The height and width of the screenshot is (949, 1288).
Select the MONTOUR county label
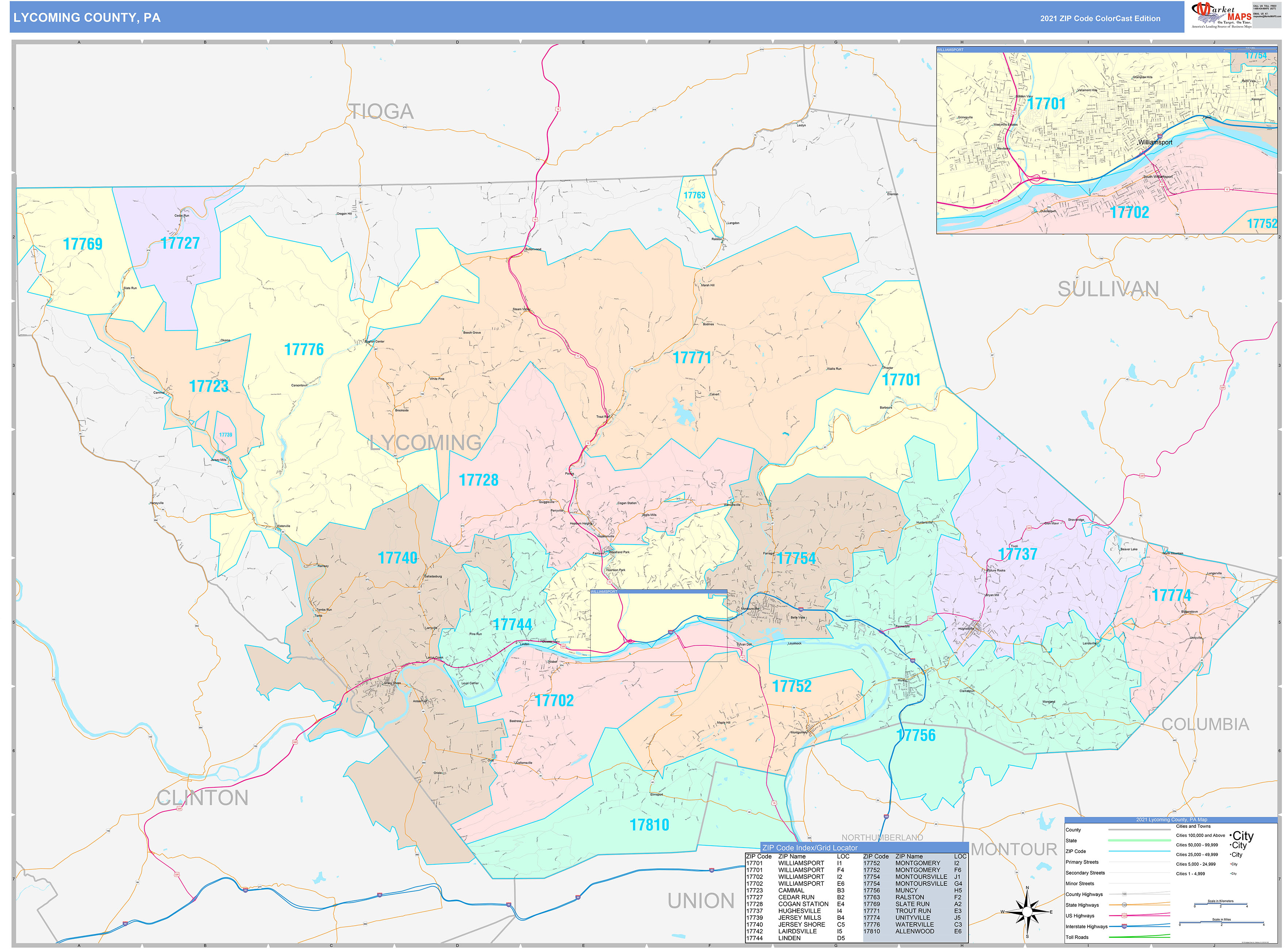1014,849
